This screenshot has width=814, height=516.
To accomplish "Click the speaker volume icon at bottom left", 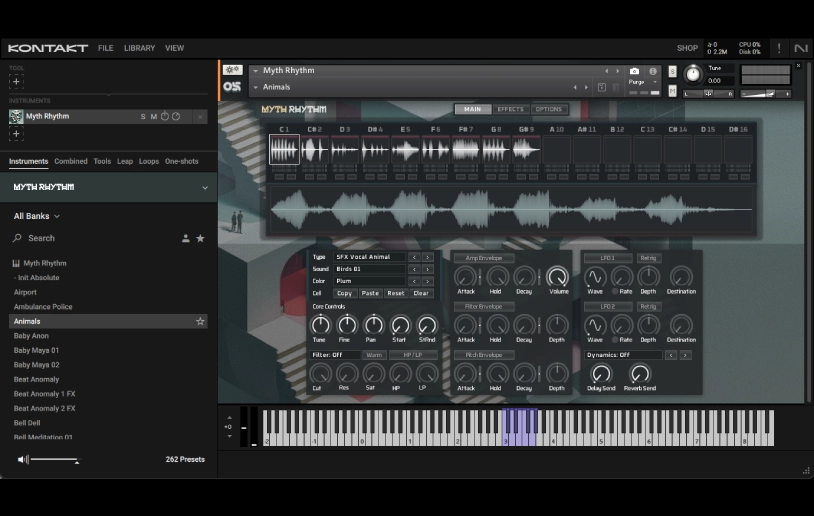I will pos(22,459).
